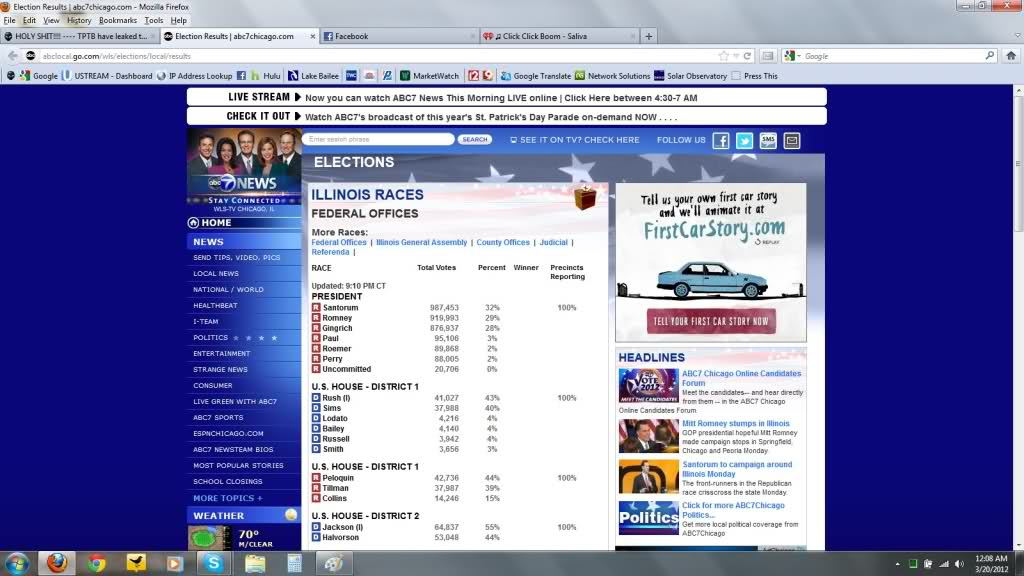Screen dimensions: 1024x576
Task: Click the Twitter follow icon
Action: (744, 141)
